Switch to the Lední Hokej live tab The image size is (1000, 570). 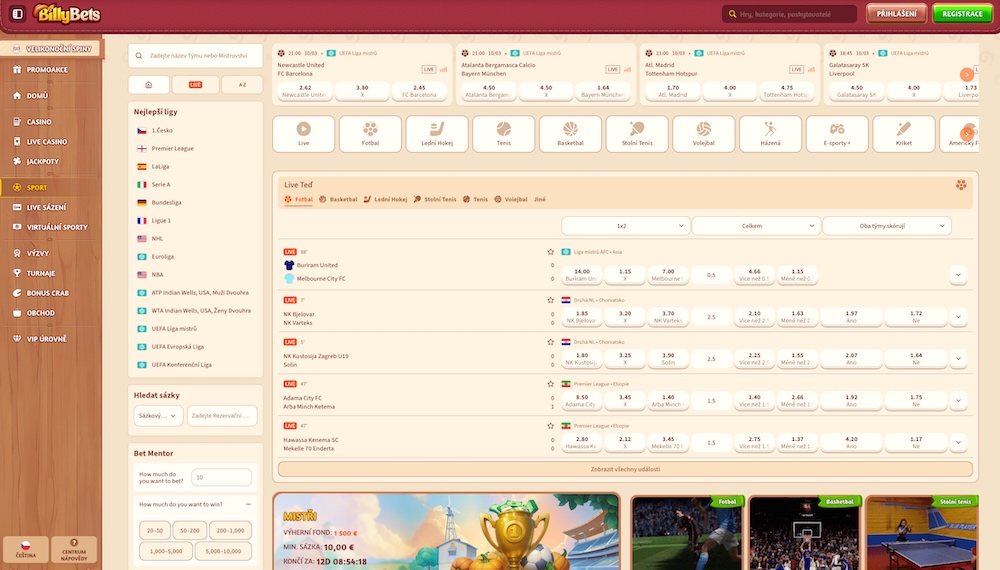385,200
